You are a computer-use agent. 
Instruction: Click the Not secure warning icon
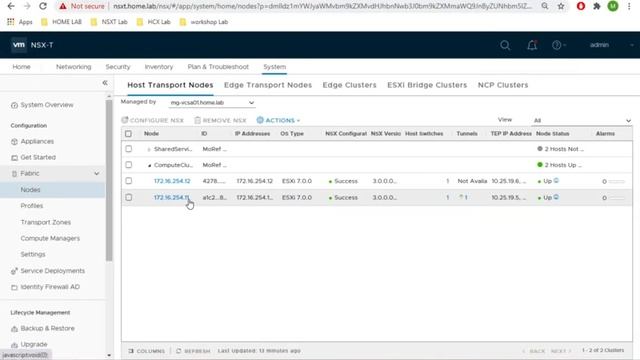point(62,6)
